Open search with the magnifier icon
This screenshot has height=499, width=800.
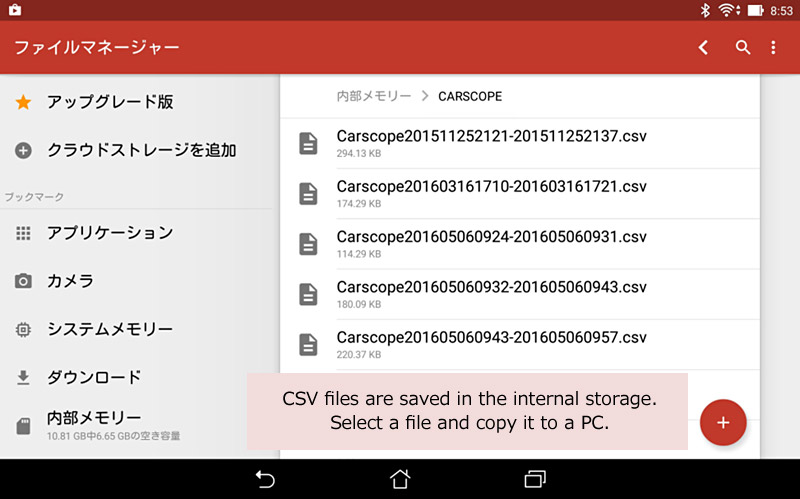pos(743,47)
